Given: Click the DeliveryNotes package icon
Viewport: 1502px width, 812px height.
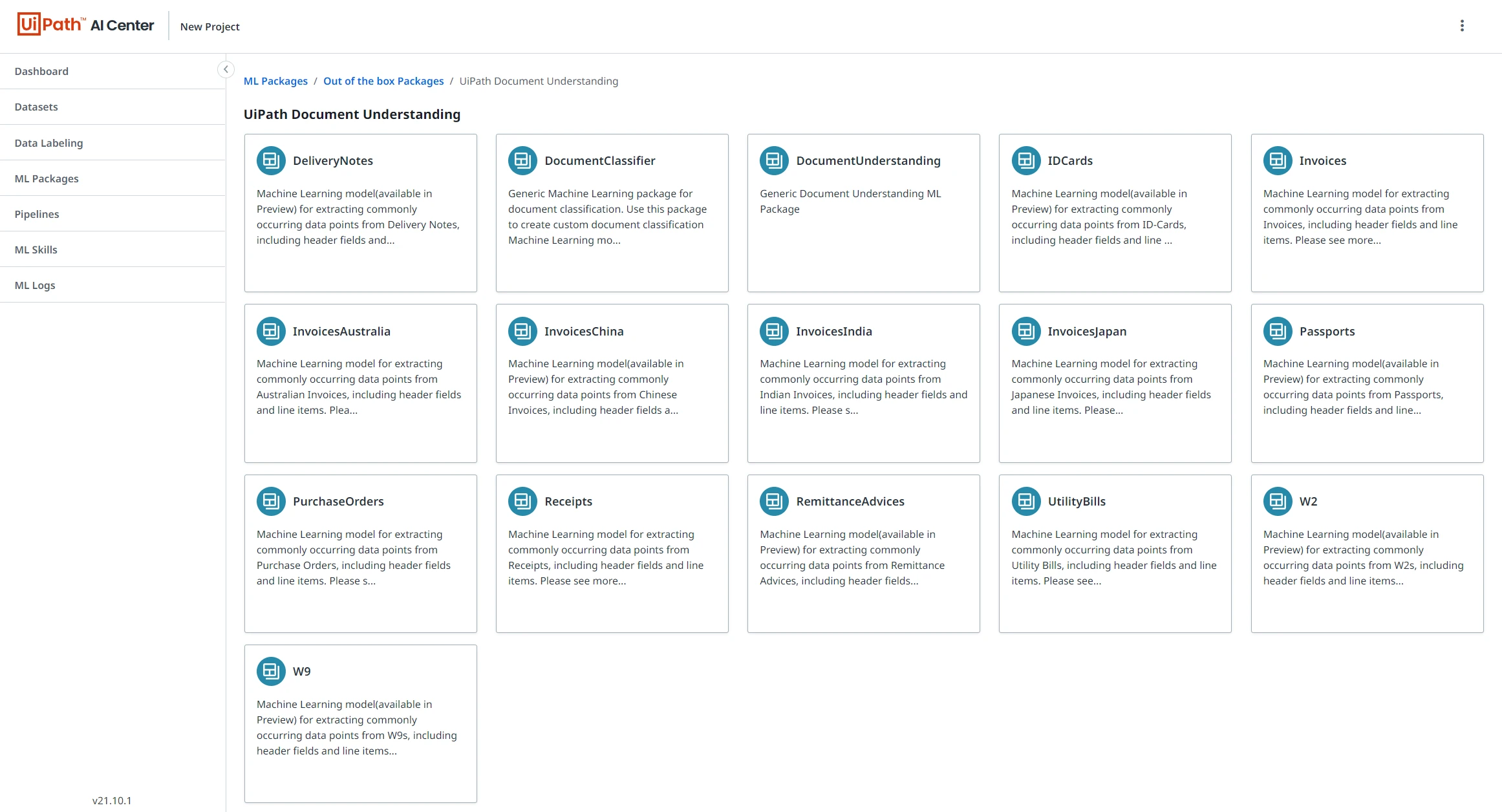Looking at the screenshot, I should [x=271, y=160].
